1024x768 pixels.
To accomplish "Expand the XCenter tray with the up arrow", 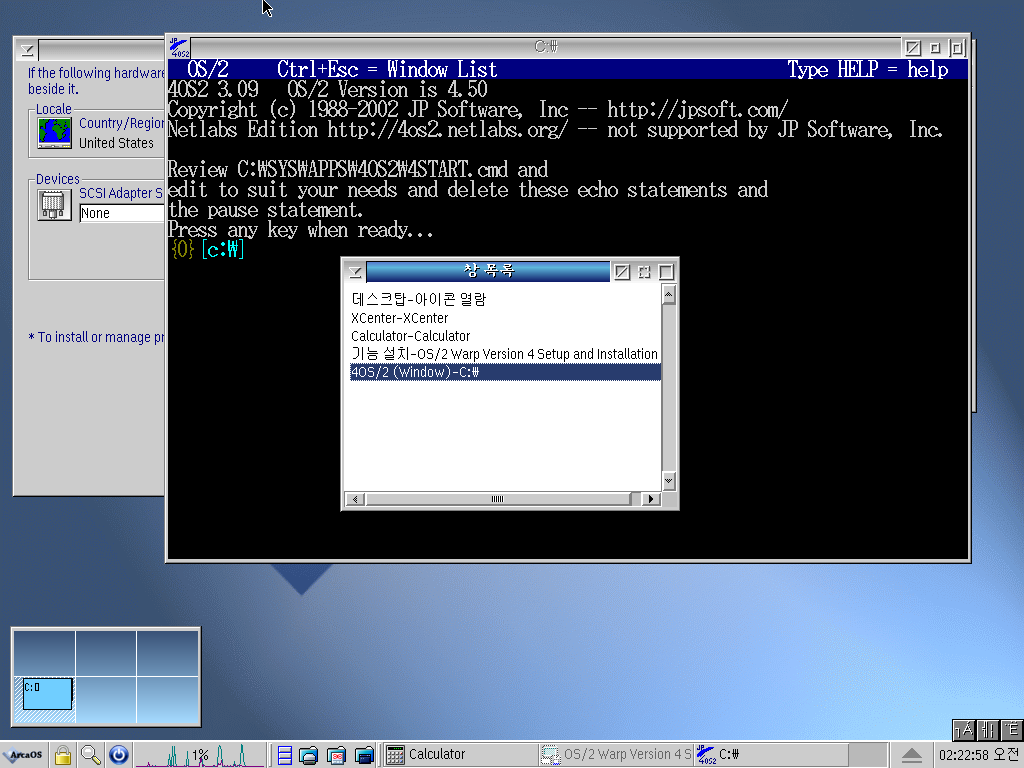I will point(911,755).
